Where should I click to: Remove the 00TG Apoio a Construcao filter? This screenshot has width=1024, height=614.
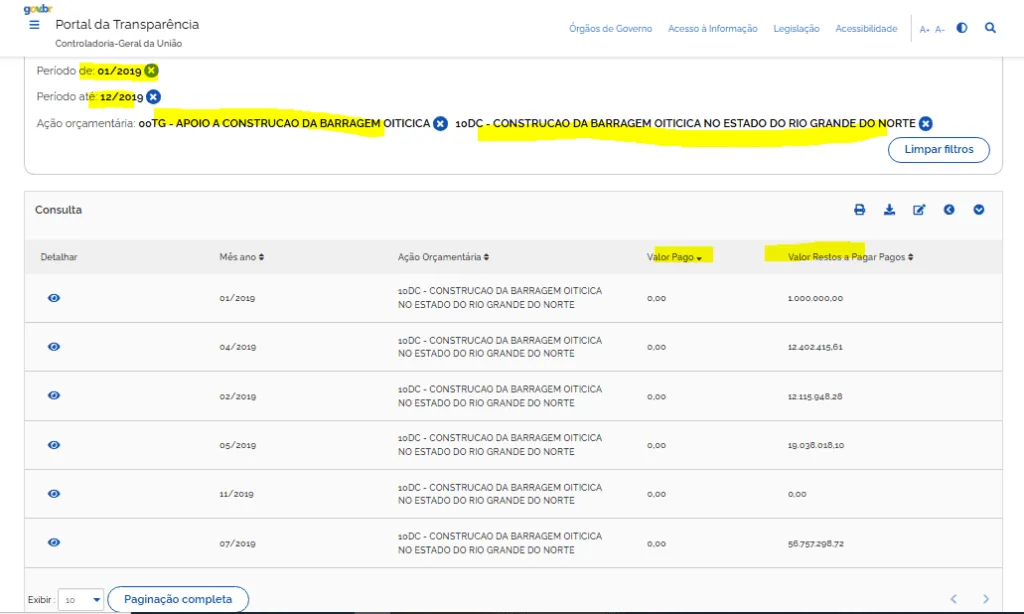pos(441,123)
